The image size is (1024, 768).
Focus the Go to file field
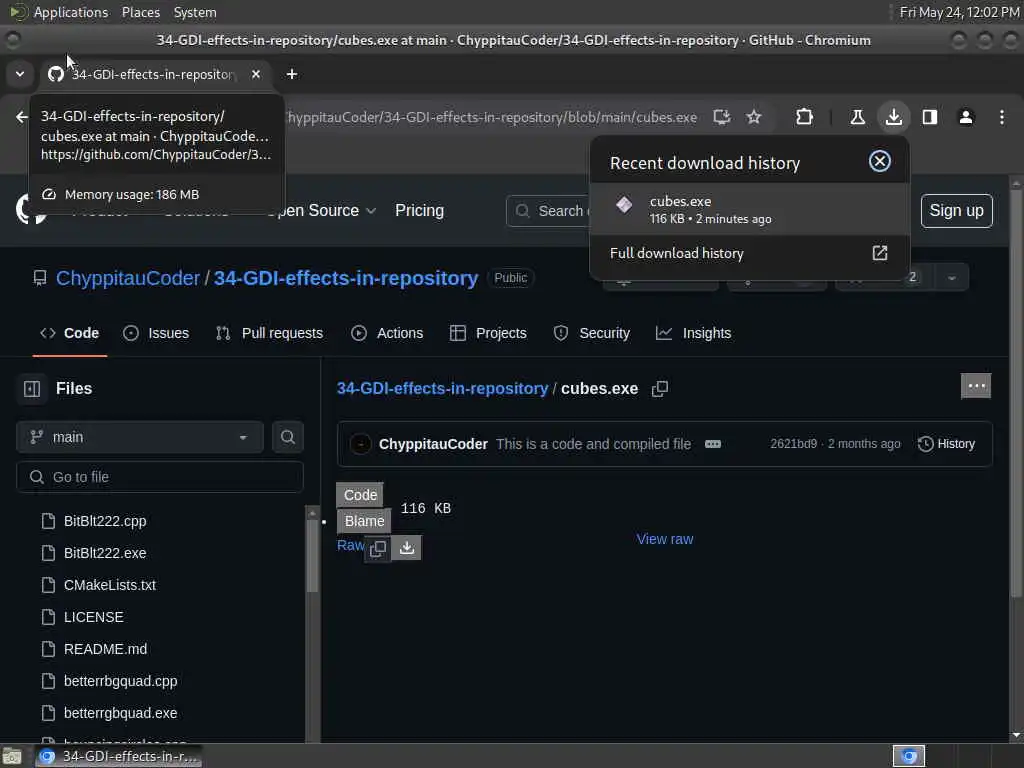(160, 477)
